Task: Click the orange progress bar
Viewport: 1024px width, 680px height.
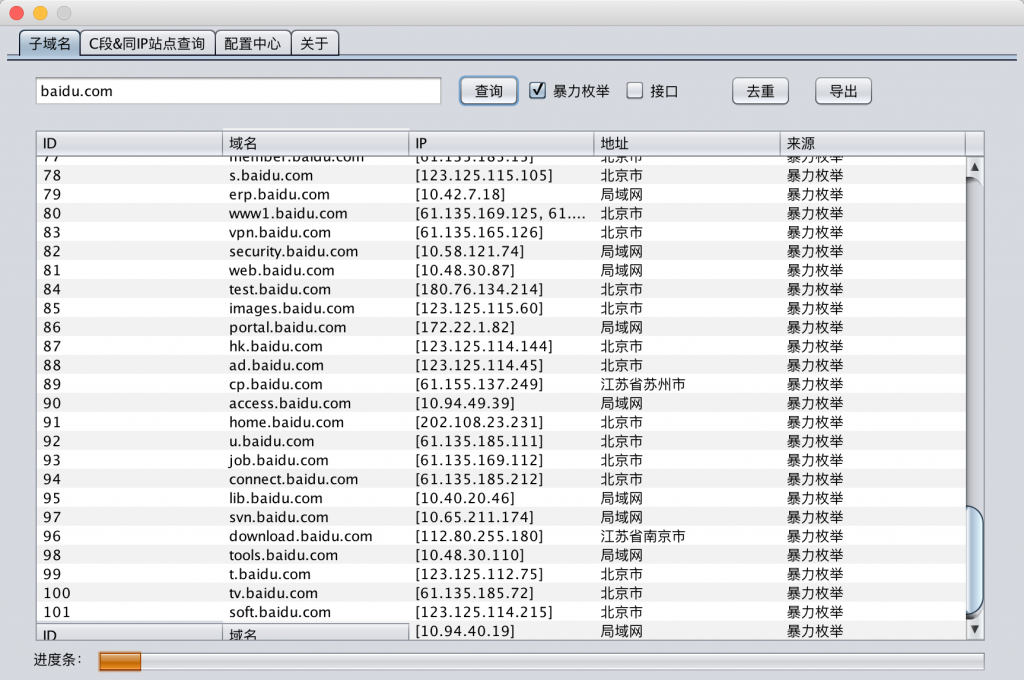Action: (x=120, y=661)
